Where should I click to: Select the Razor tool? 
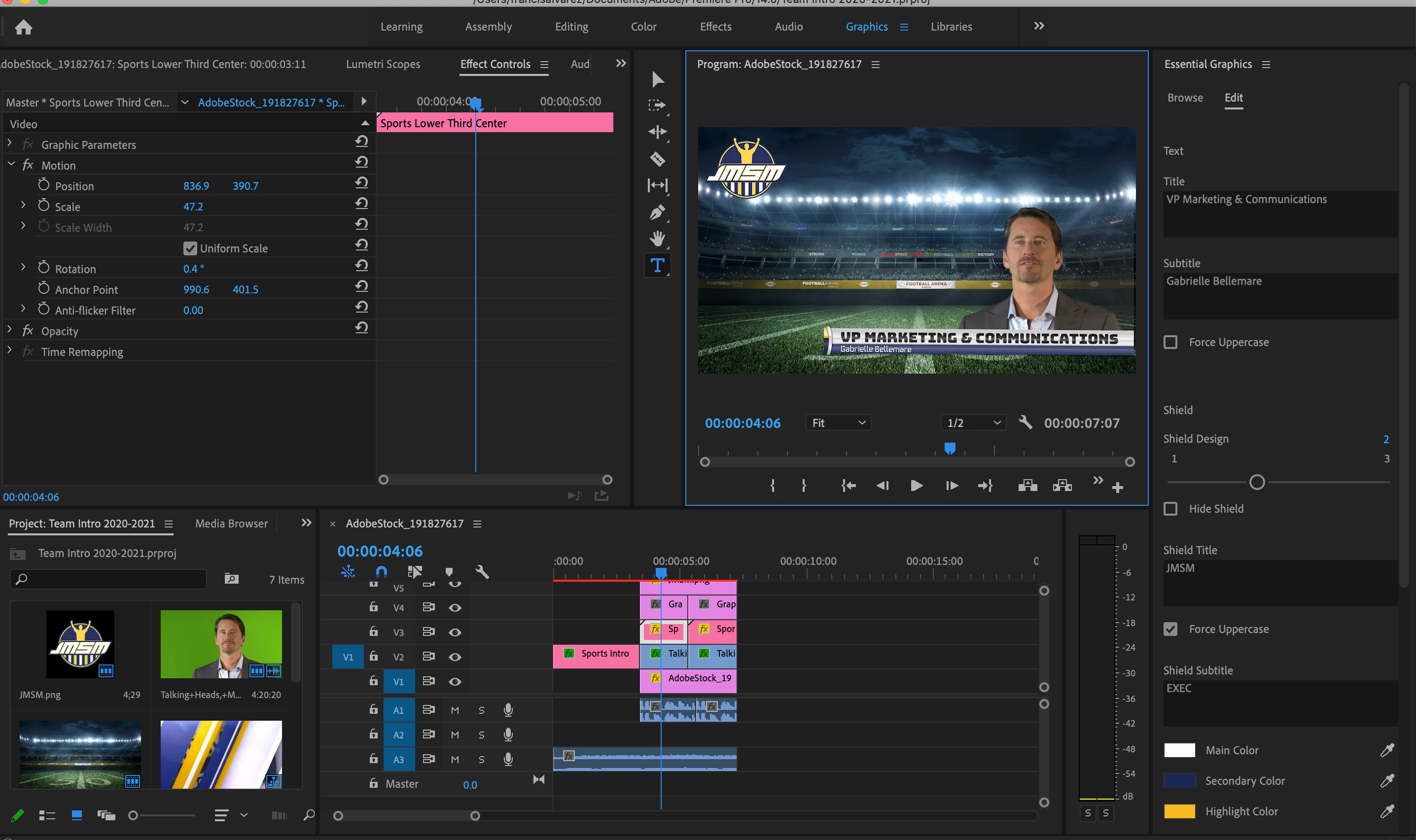click(657, 159)
